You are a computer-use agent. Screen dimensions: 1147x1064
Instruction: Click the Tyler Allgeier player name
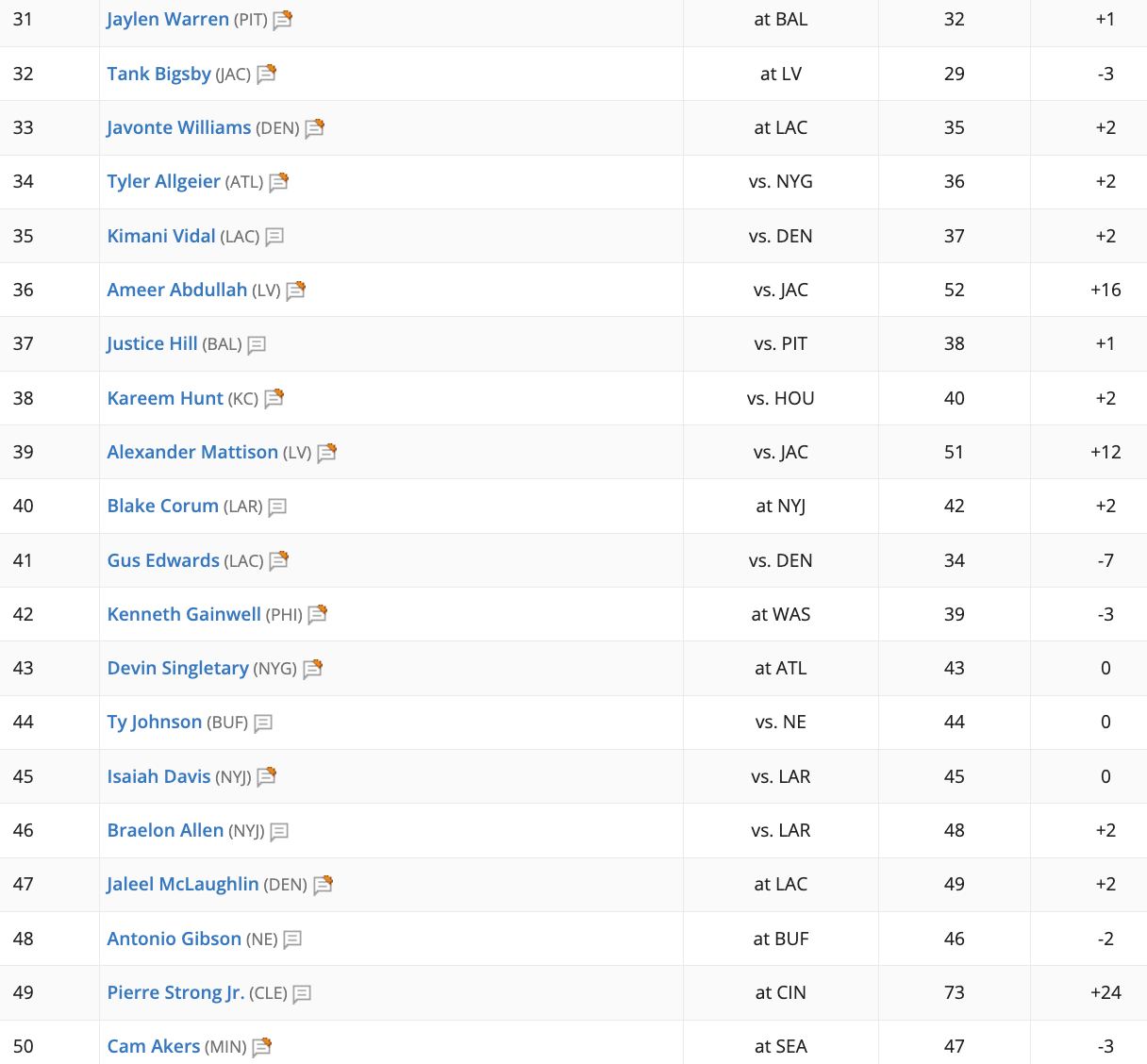coord(163,181)
